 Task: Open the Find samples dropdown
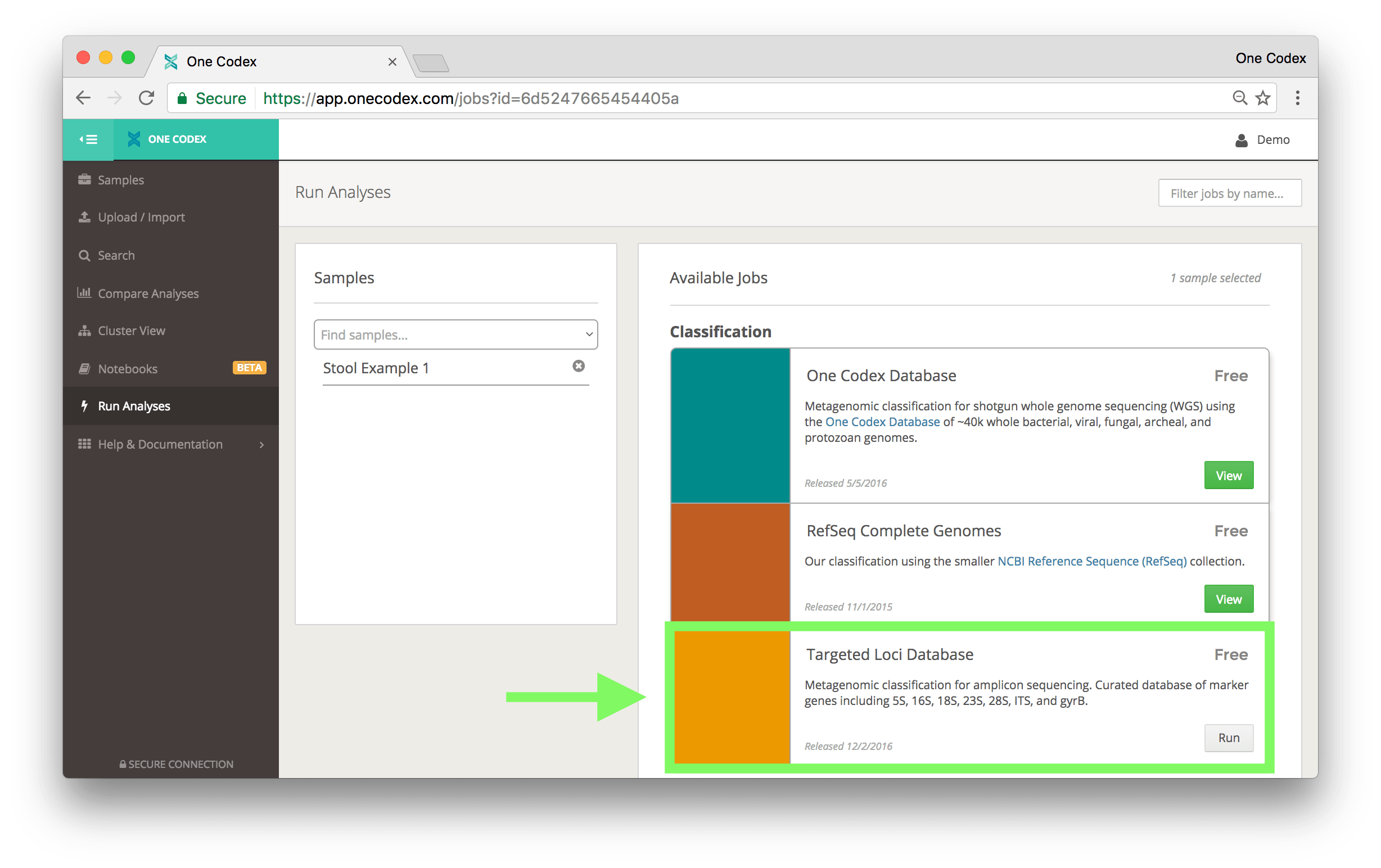[x=455, y=334]
